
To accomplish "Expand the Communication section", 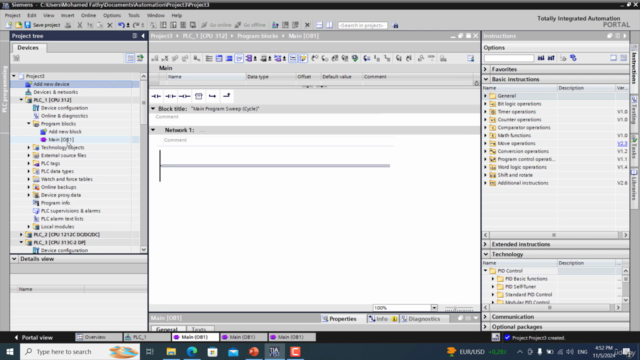I will pyautogui.click(x=486, y=317).
